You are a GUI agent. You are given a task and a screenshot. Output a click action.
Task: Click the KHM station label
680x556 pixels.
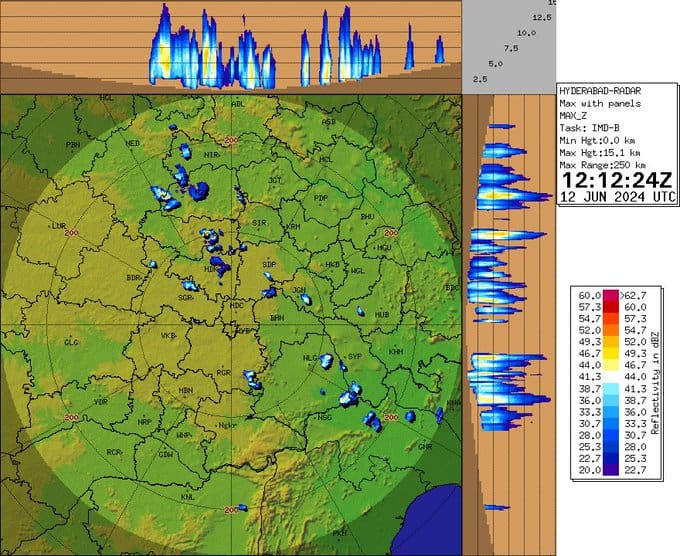[396, 352]
